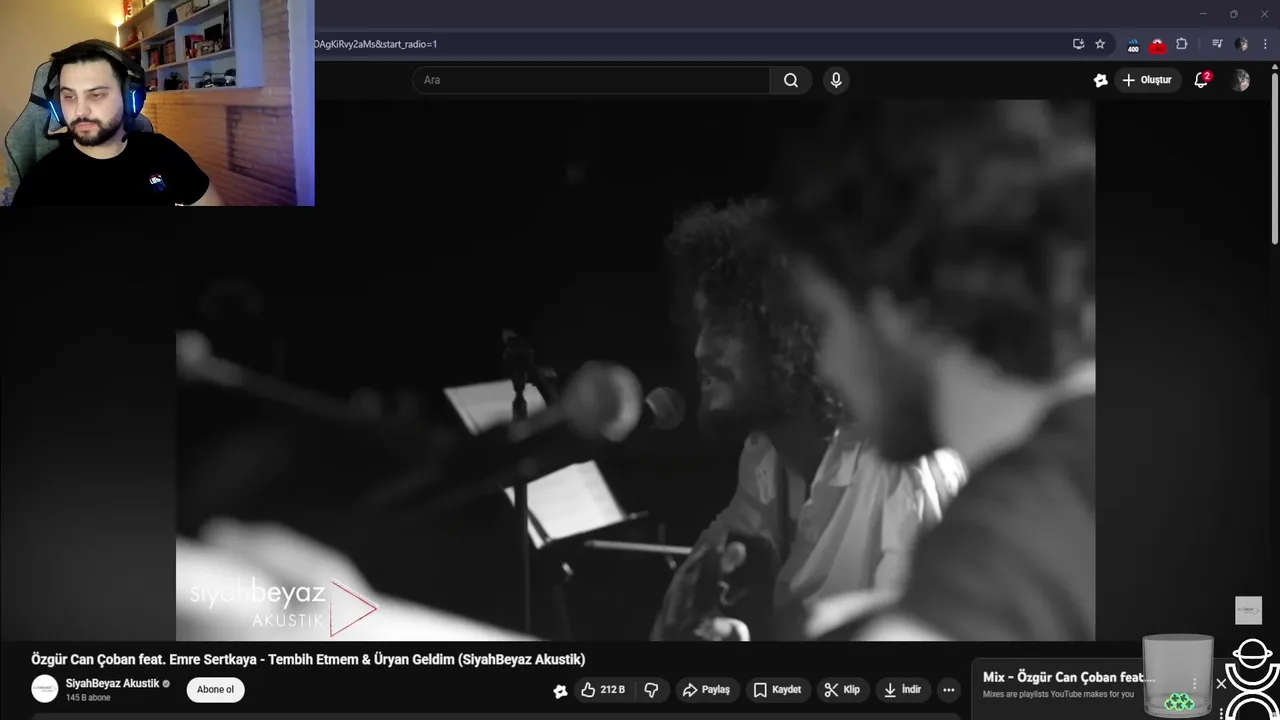1280x720 pixels.
Task: Click the search magnifier button
Action: [791, 80]
